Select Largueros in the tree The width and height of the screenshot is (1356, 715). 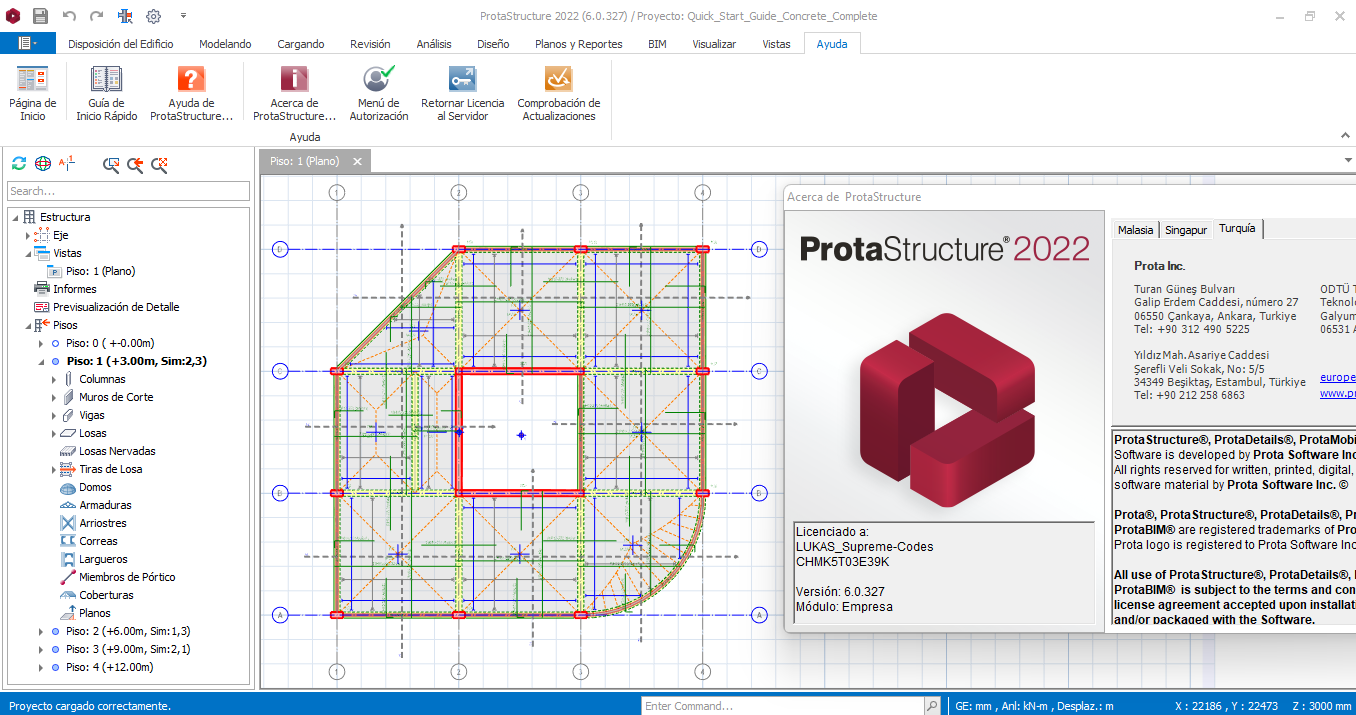coord(103,559)
